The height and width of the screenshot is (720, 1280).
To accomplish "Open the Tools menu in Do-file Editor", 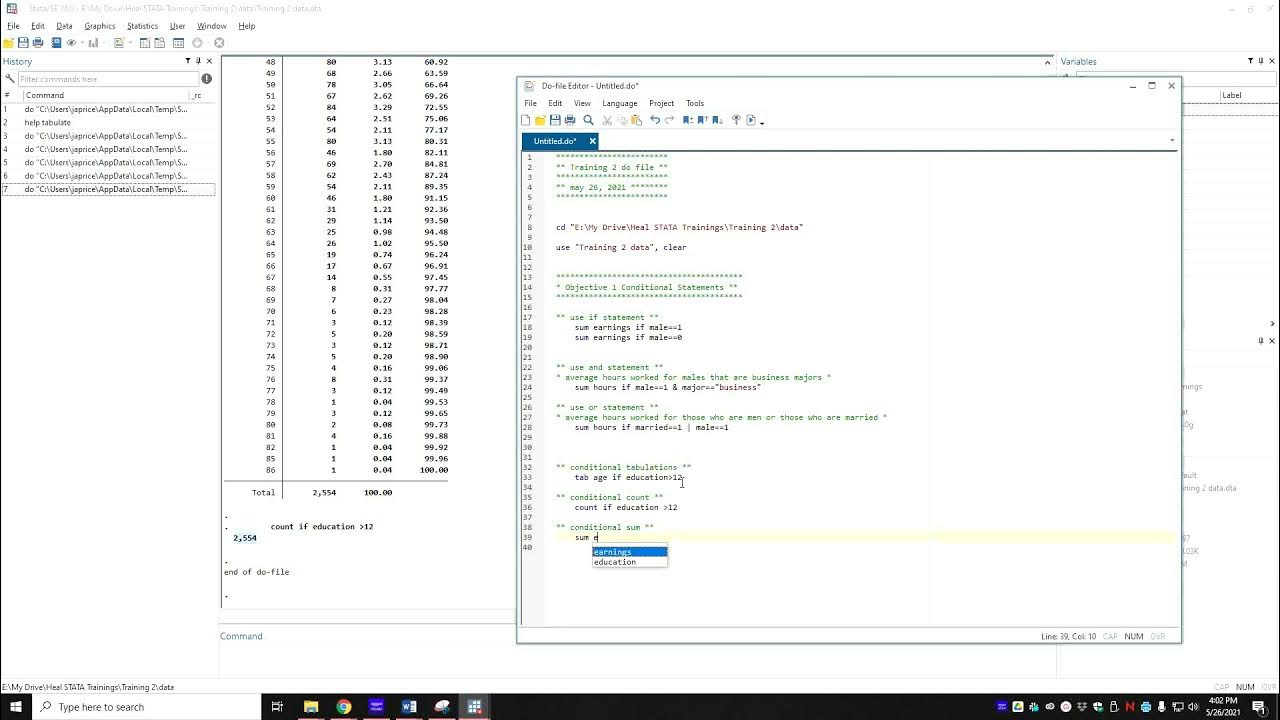I will pos(695,103).
